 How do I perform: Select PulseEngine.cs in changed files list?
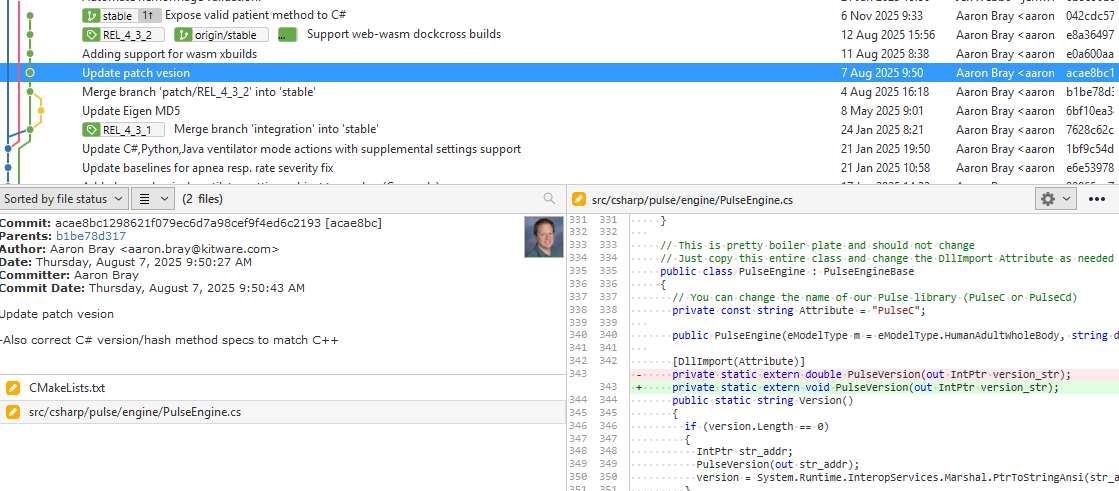[x=135, y=412]
